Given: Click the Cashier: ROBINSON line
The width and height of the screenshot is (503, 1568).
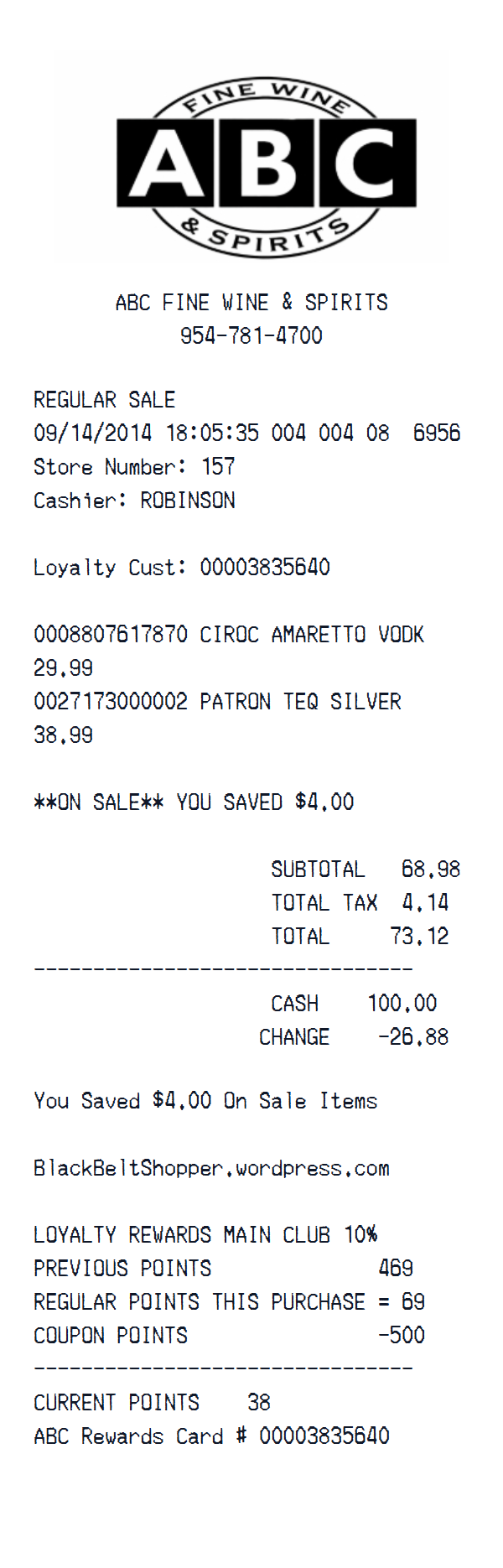Looking at the screenshot, I should pyautogui.click(x=134, y=501).
